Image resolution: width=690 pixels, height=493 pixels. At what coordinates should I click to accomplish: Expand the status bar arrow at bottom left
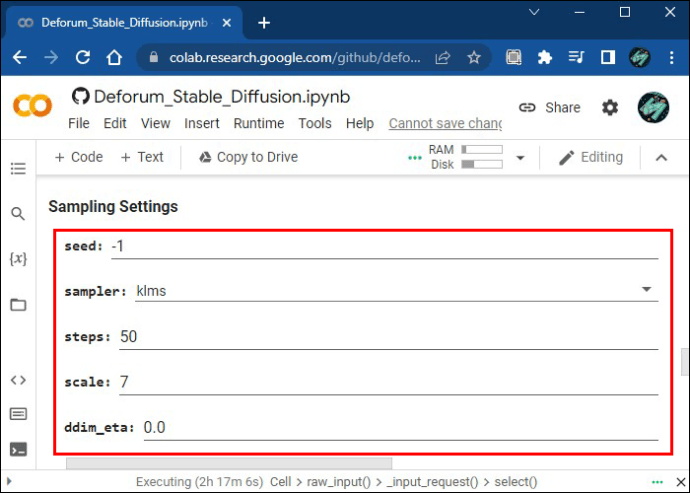pos(9,481)
